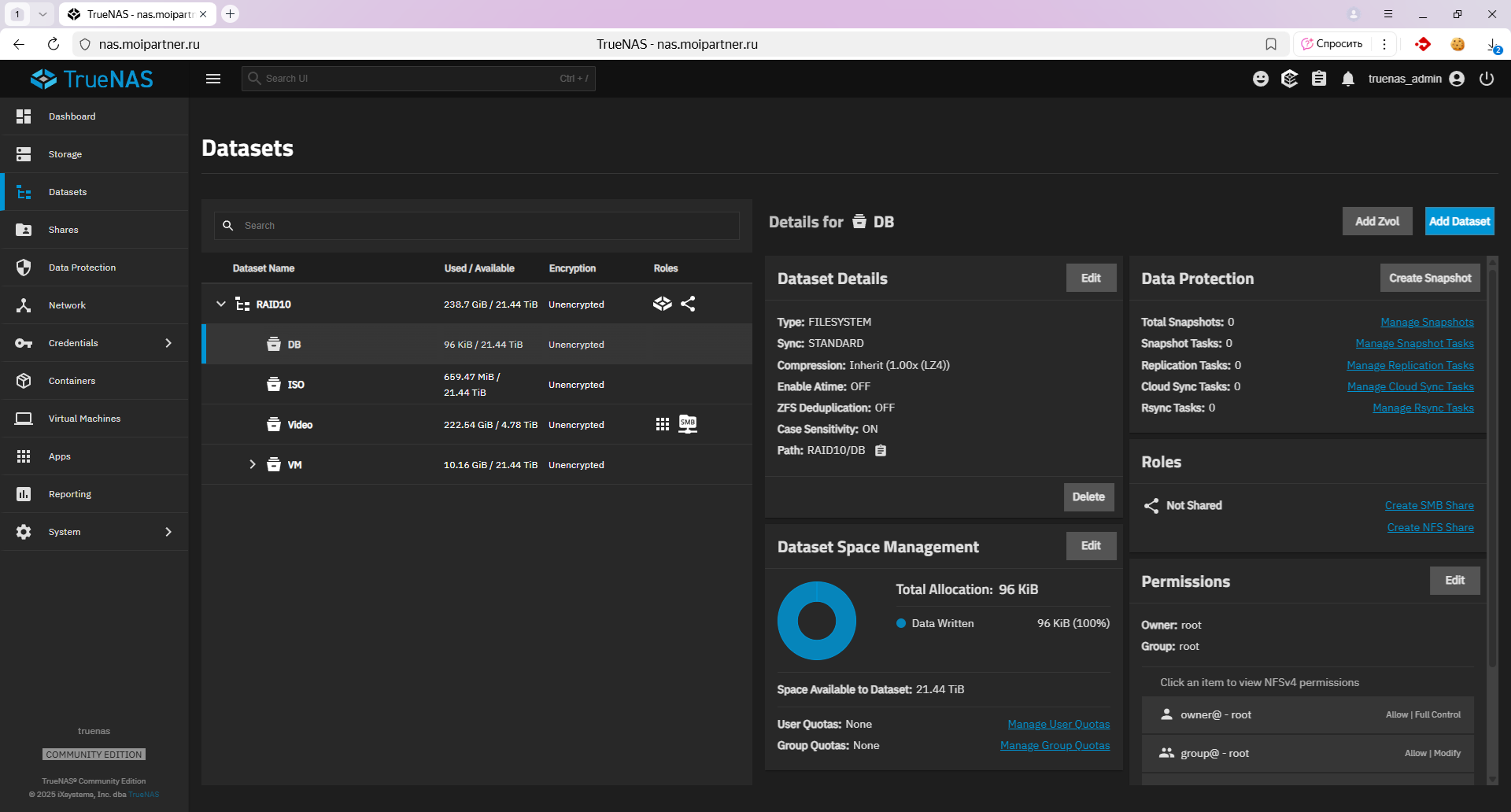Click the SMB share icon on Video row
The width and height of the screenshot is (1511, 812).
(688, 424)
